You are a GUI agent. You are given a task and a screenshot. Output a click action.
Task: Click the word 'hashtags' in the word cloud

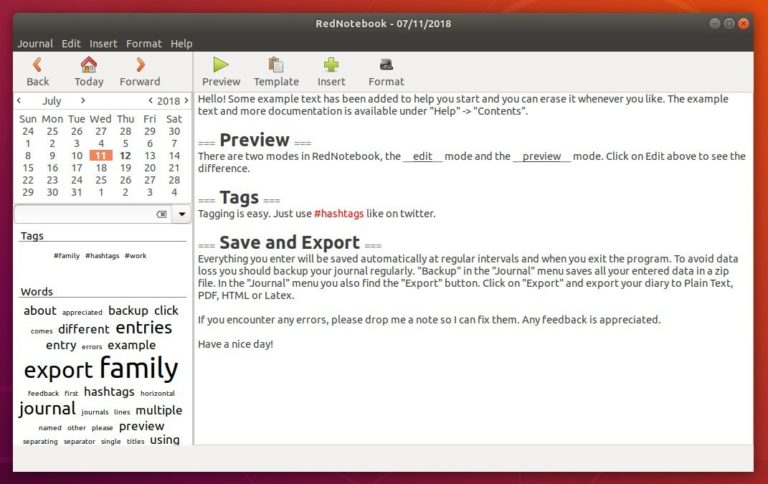pyautogui.click(x=109, y=392)
